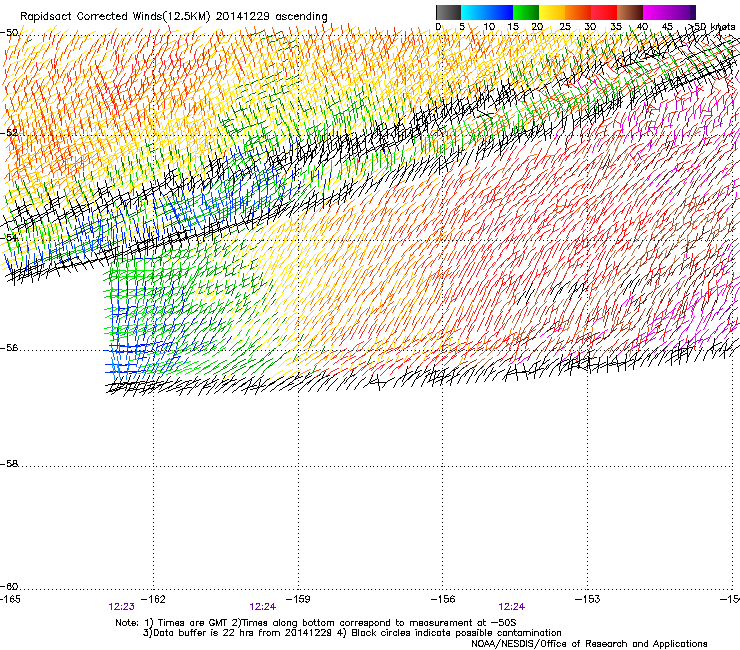Click legend tick label '45'

[667, 27]
